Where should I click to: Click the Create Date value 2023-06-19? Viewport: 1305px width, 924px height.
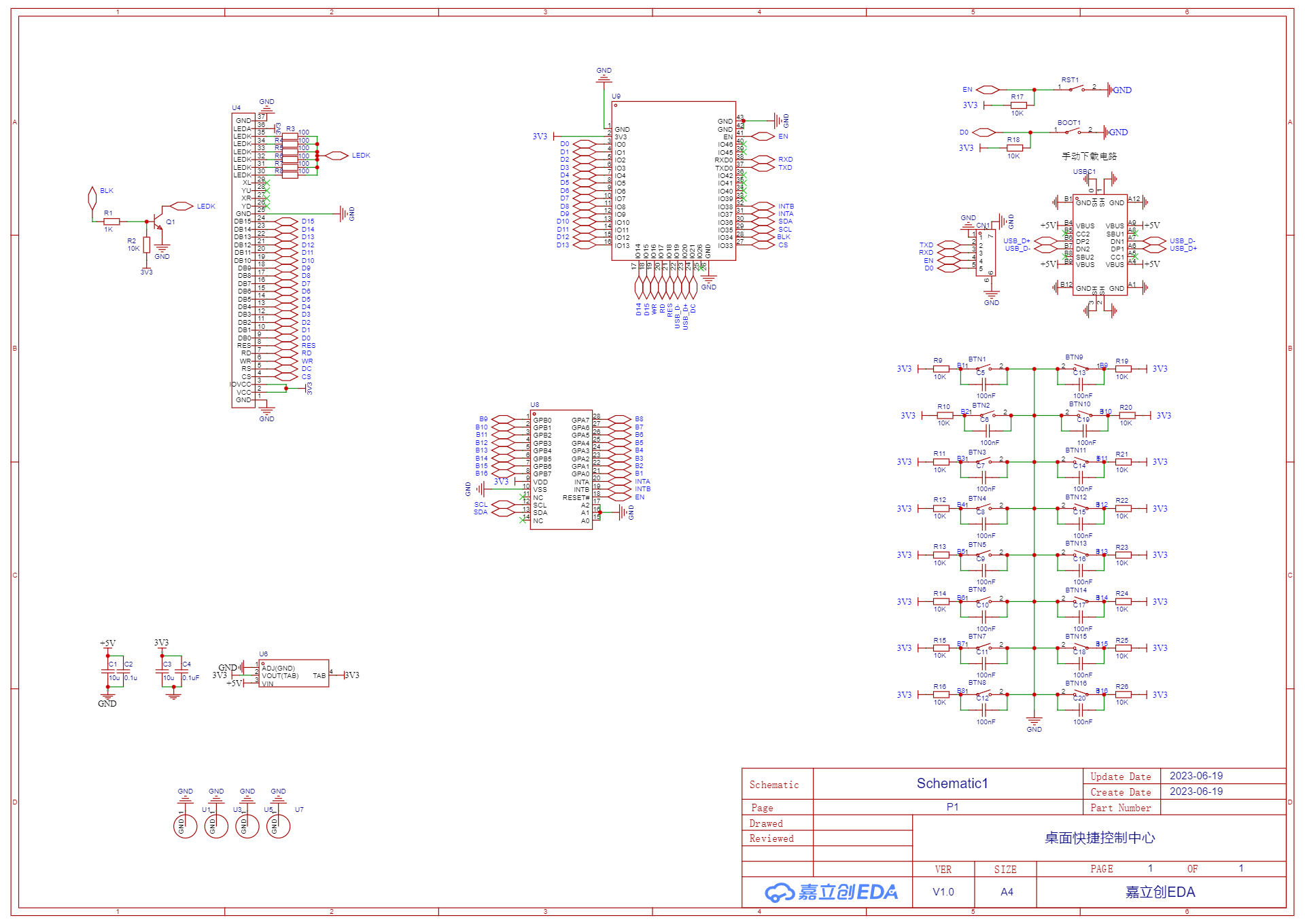tap(1196, 792)
